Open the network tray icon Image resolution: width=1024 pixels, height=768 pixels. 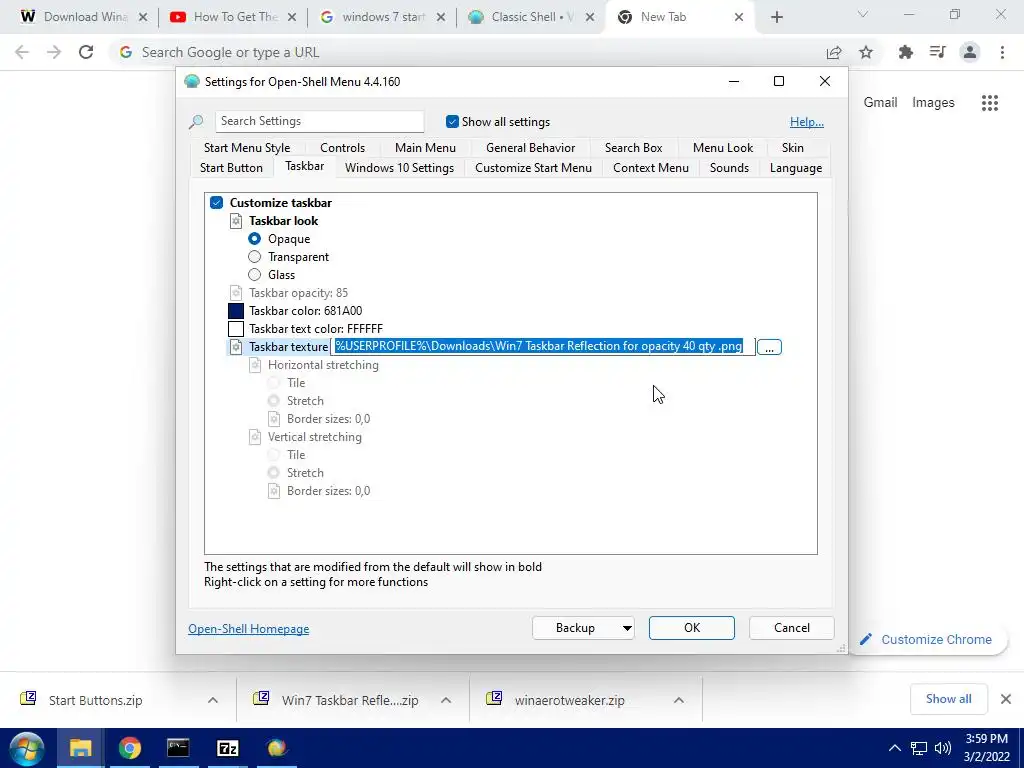coord(919,748)
